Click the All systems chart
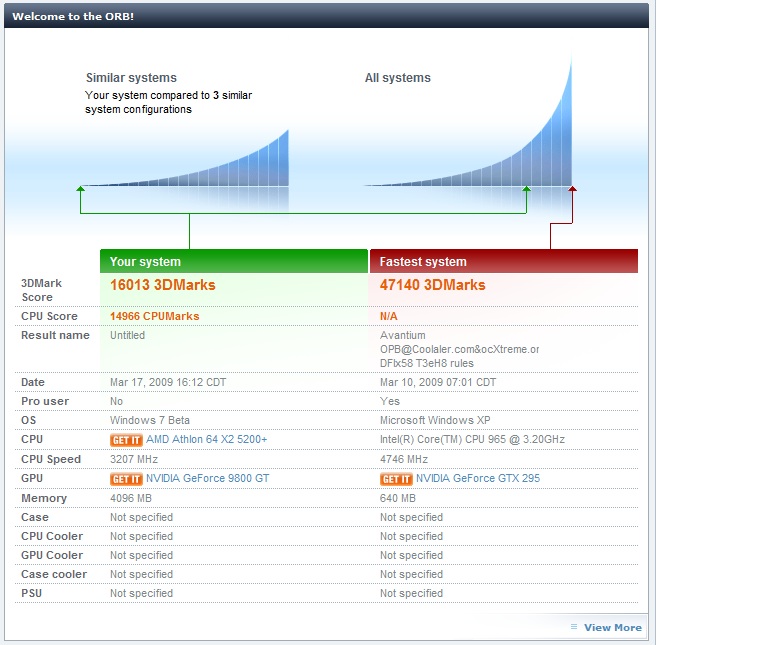The image size is (768, 645). click(x=469, y=122)
